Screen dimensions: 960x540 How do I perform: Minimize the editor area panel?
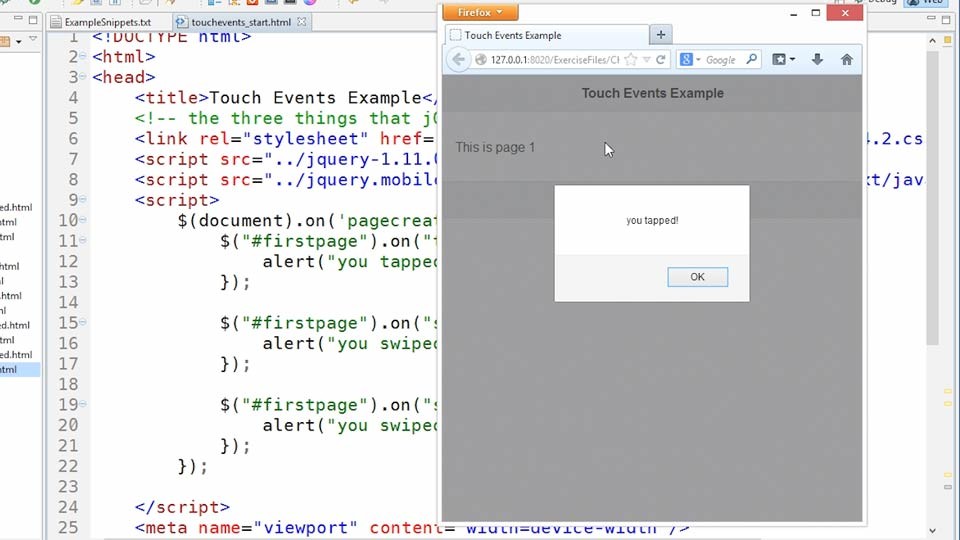click(931, 19)
